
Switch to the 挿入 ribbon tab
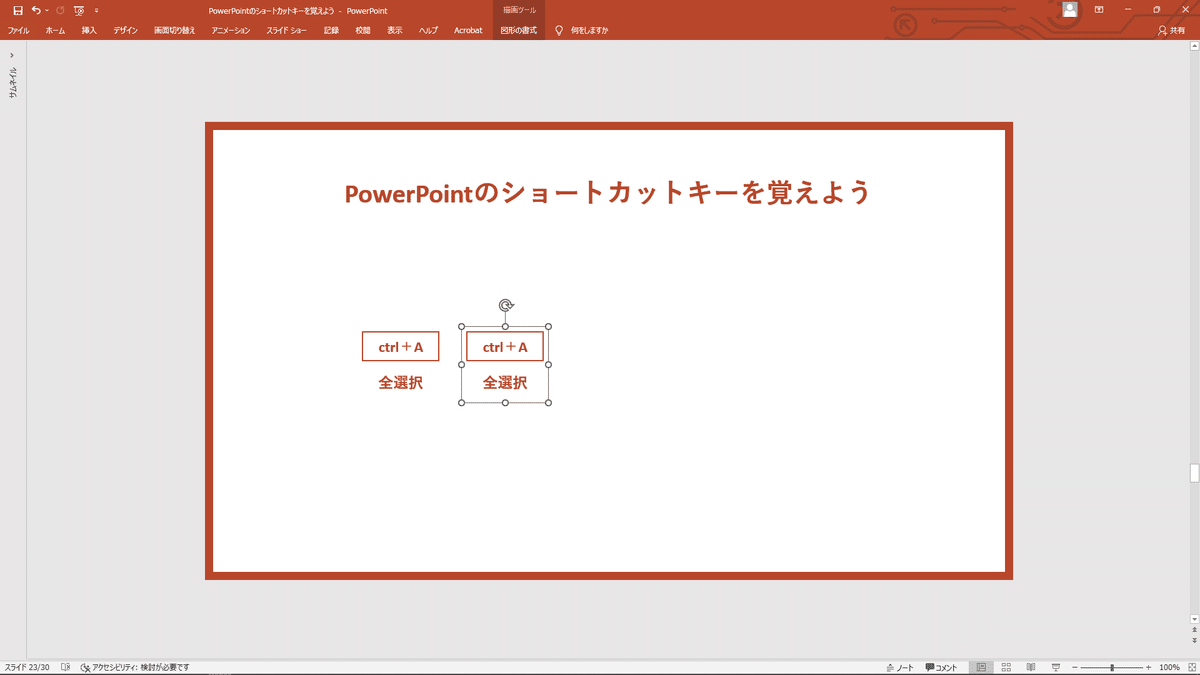click(x=89, y=30)
